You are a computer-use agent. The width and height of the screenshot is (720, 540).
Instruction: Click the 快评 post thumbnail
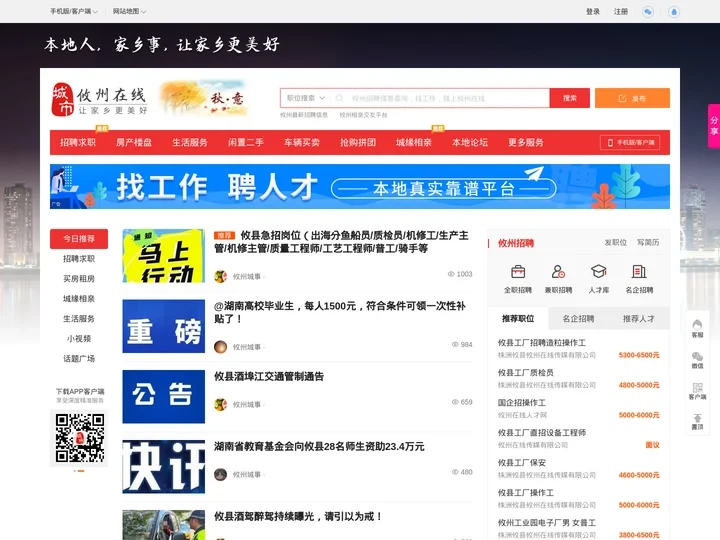click(163, 467)
